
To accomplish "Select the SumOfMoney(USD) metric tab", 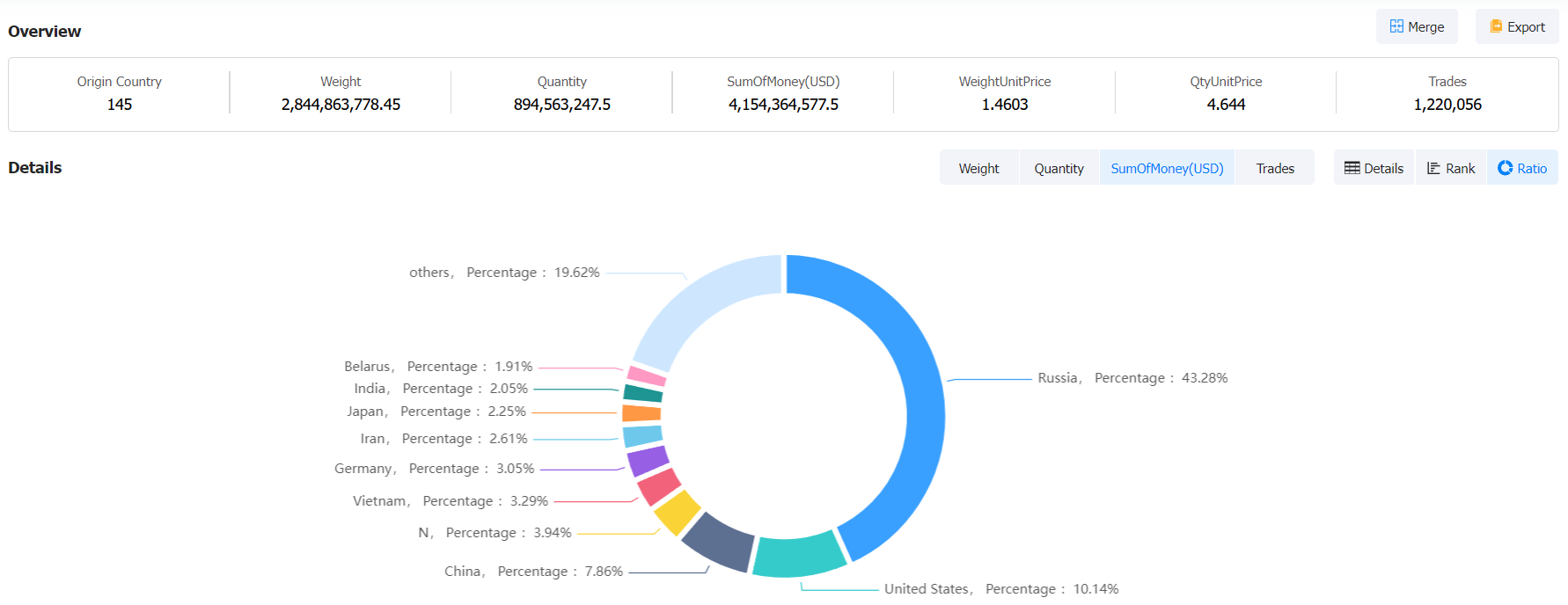I will pos(1167,168).
